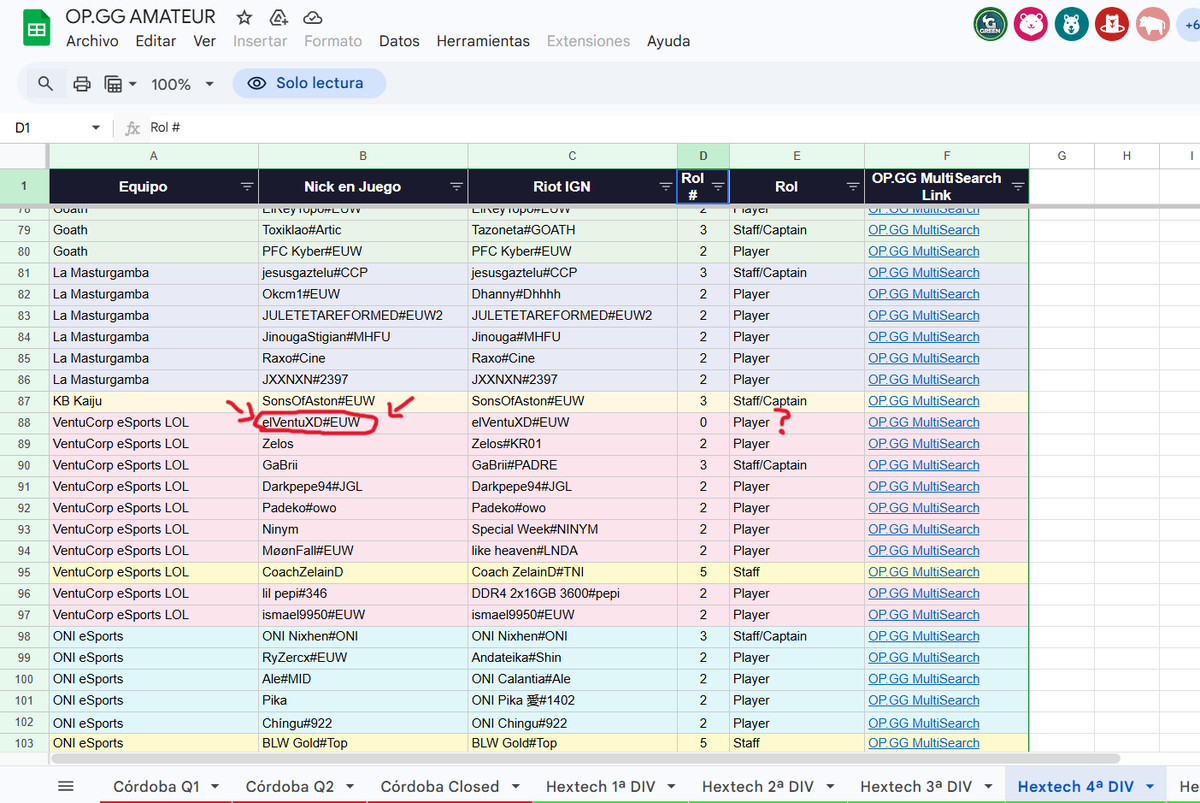The width and height of the screenshot is (1200, 803).
Task: Click the print icon
Action: point(82,84)
